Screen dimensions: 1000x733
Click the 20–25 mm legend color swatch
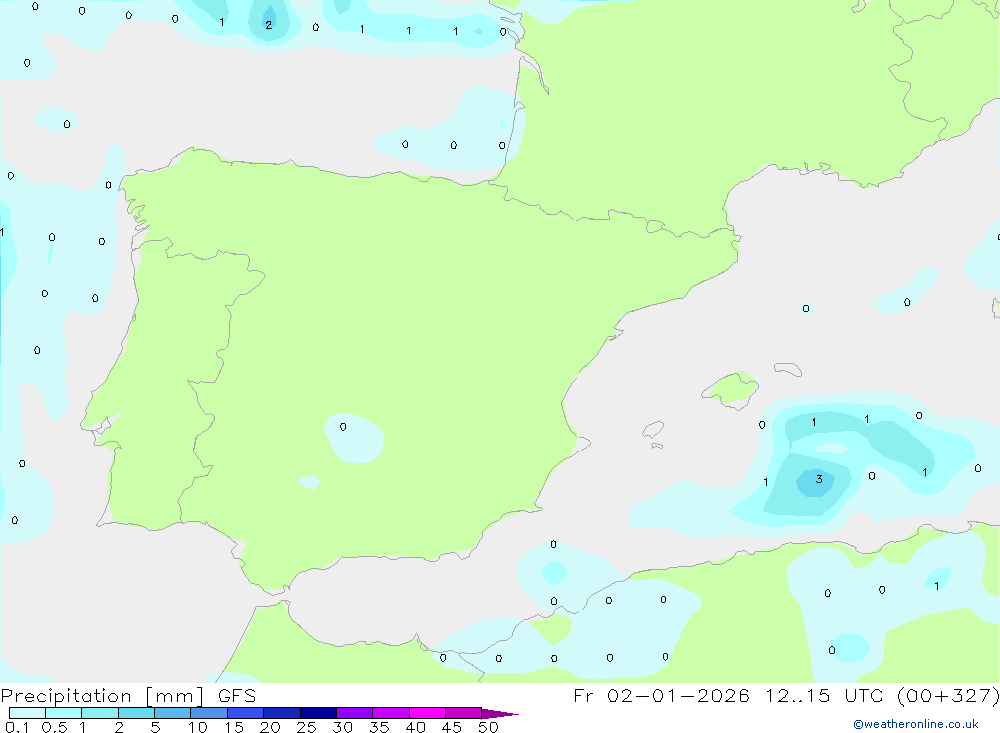282,713
